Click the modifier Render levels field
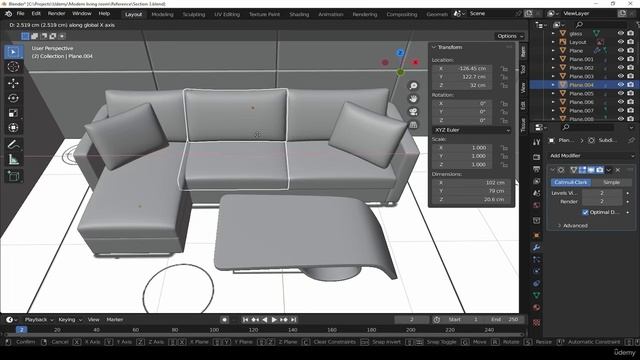640x360 pixels. coord(602,202)
